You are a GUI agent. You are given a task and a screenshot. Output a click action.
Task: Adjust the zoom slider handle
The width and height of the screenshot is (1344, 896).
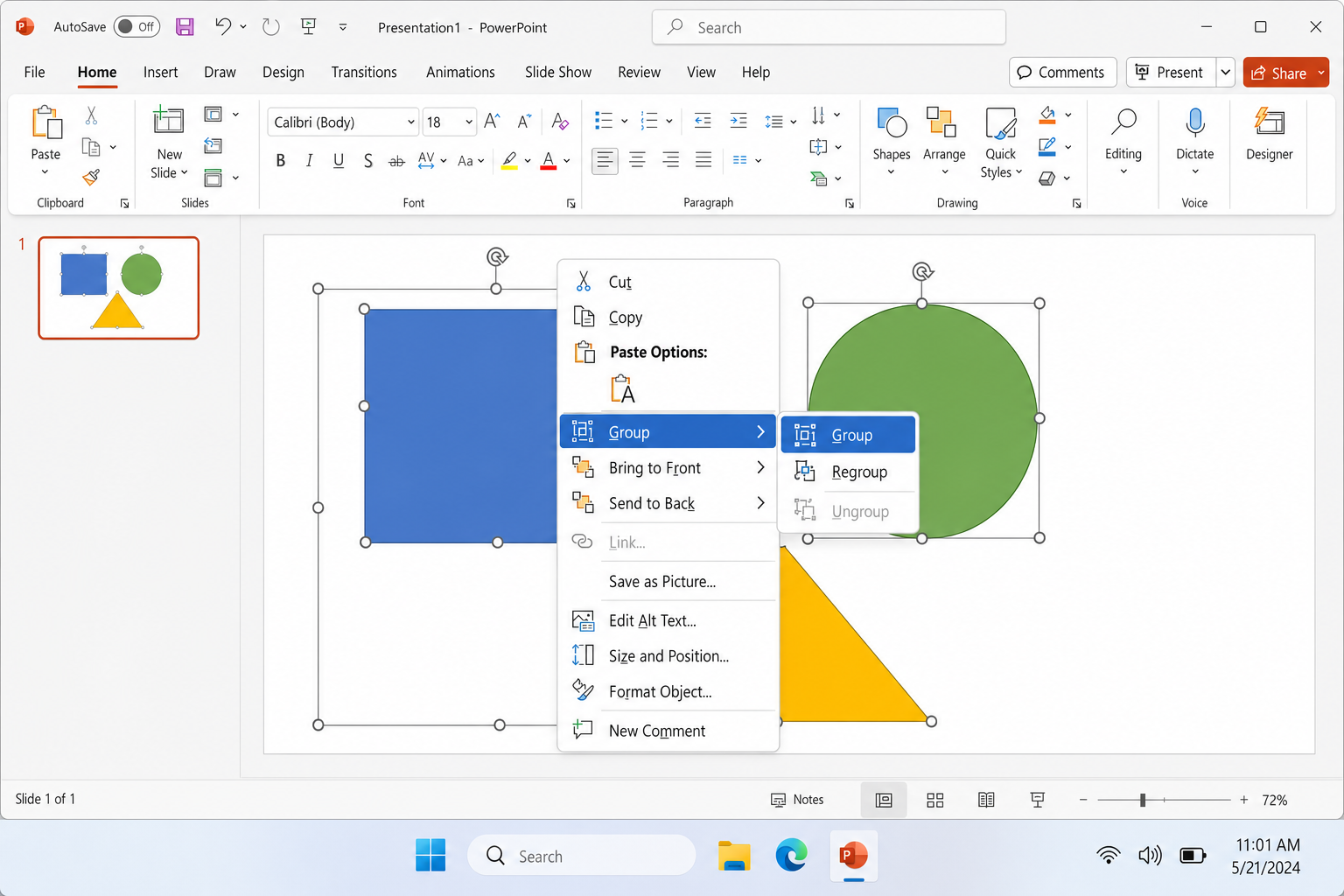[1143, 800]
